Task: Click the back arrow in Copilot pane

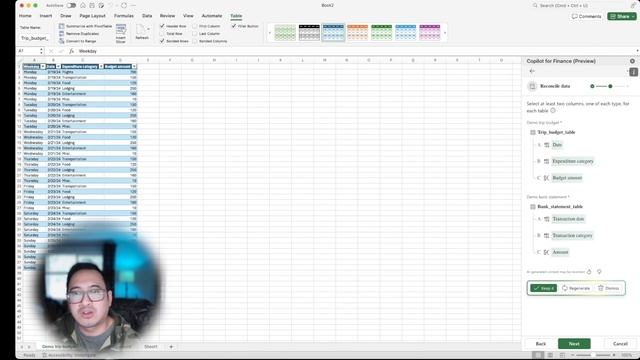Action: (x=532, y=71)
